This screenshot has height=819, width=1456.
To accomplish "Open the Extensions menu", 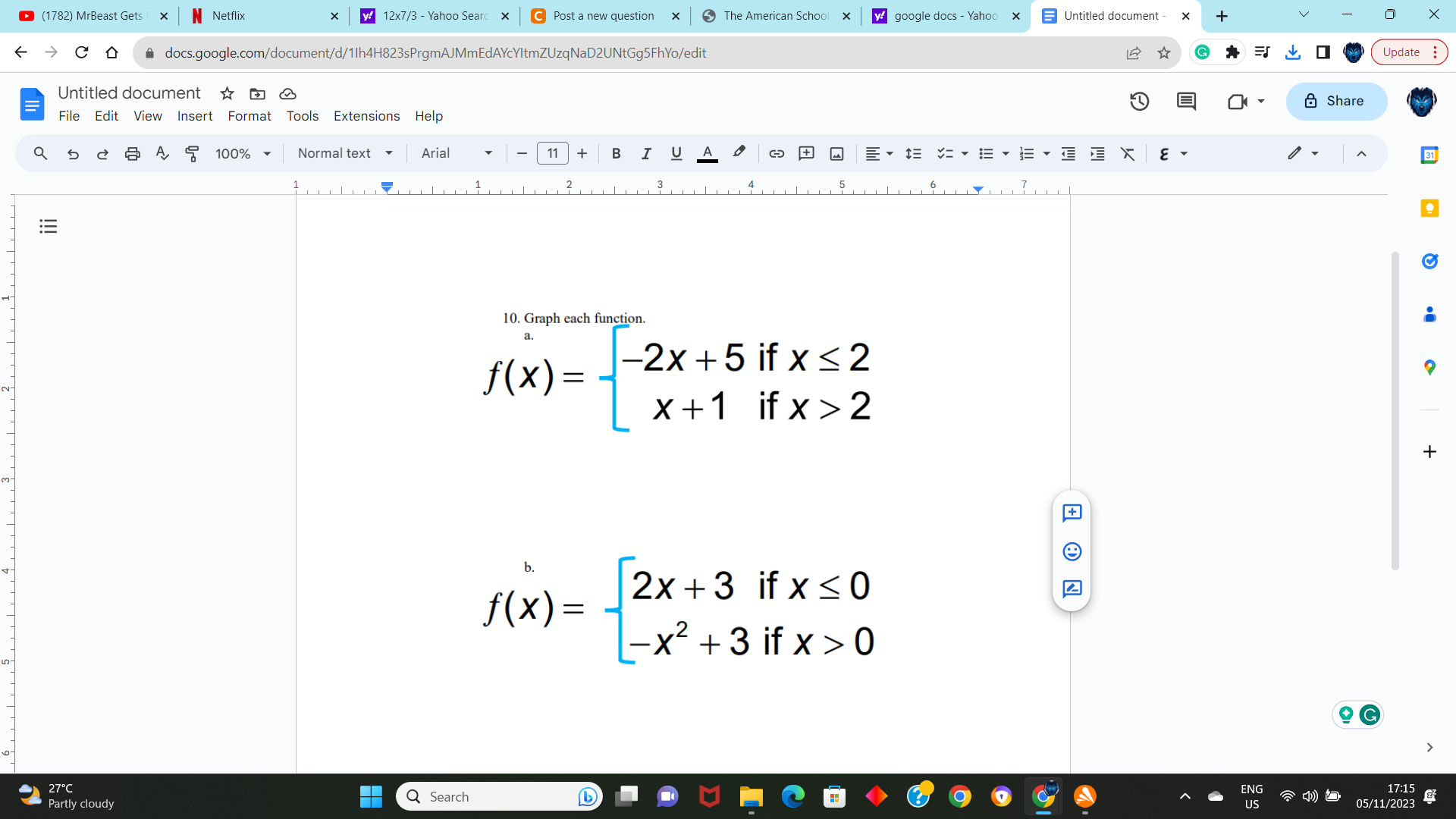I will 366,116.
